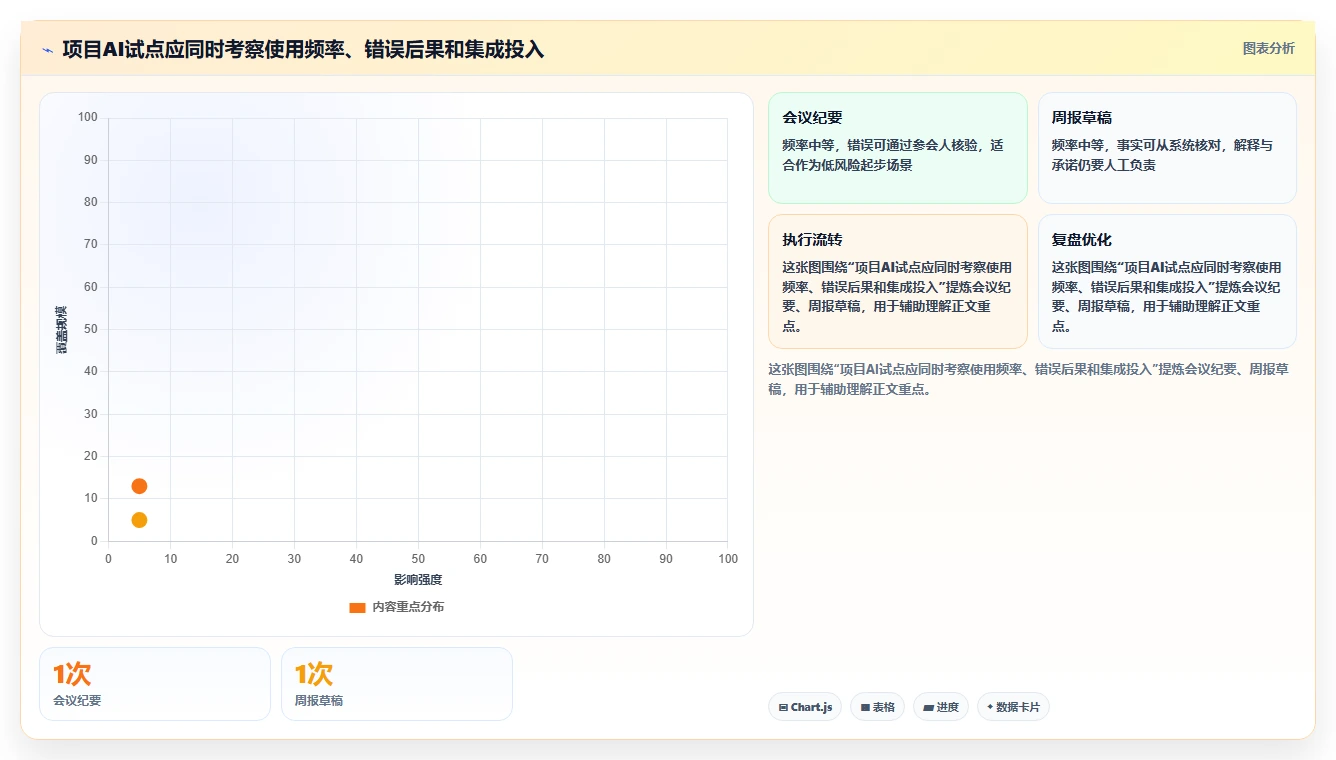Open the 周报草稿 description card
This screenshot has height=760, width=1336.
point(1167,148)
